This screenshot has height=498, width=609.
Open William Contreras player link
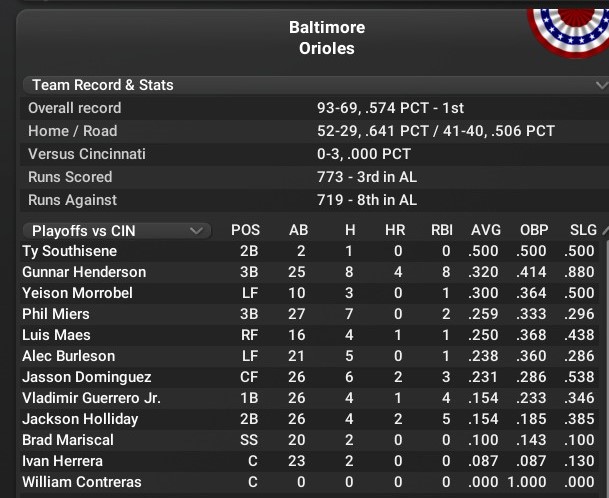pos(82,482)
